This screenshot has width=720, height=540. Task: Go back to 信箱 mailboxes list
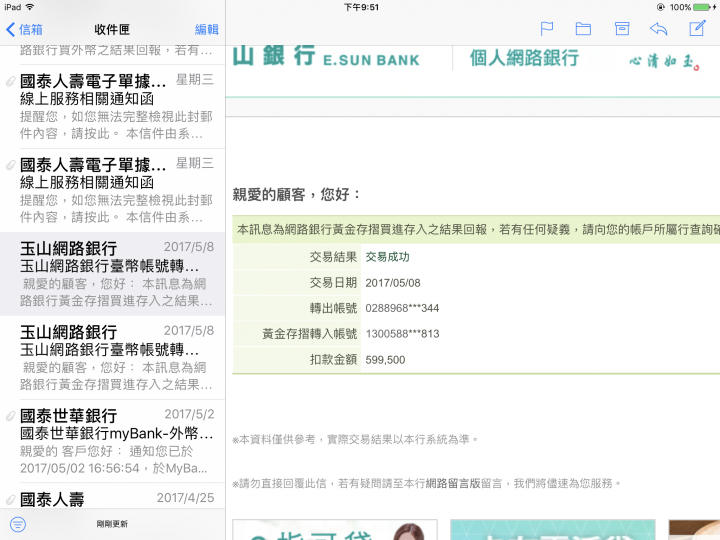tap(24, 30)
